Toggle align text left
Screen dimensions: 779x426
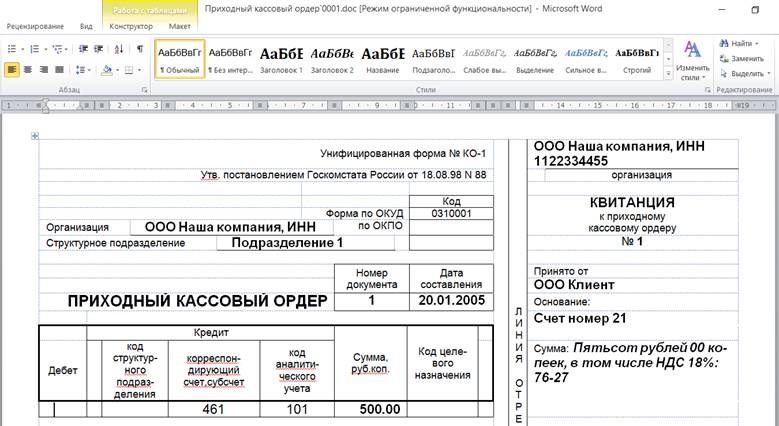(x=12, y=70)
